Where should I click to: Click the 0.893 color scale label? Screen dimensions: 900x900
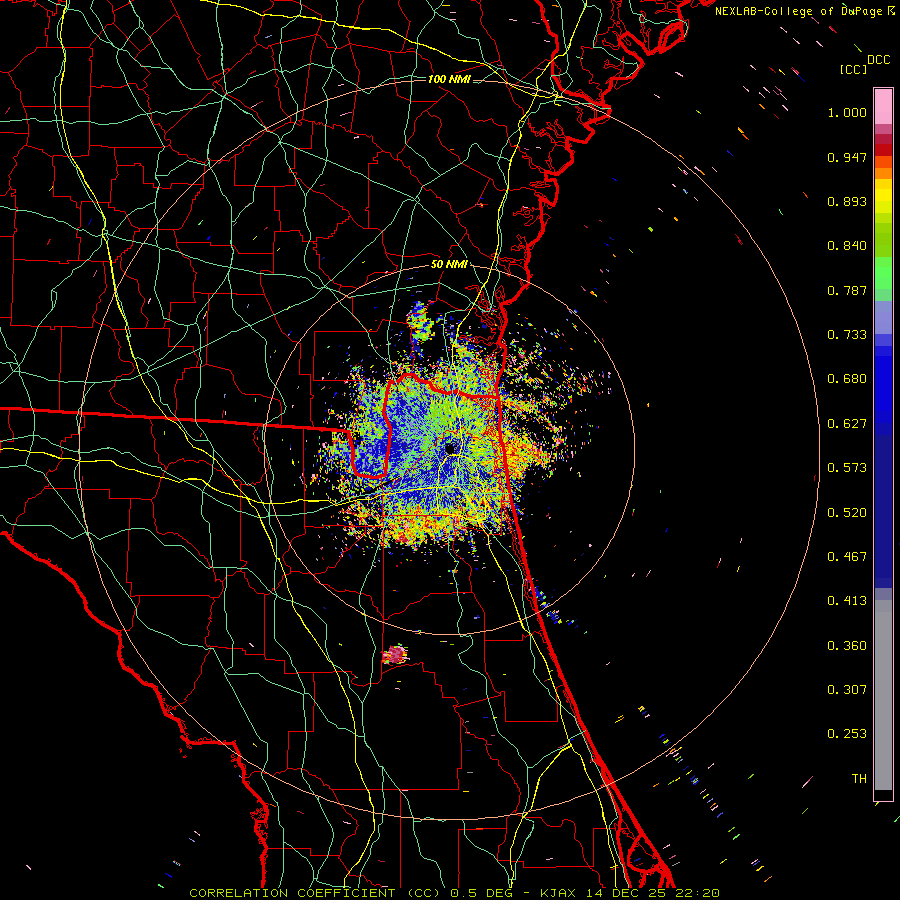pos(847,201)
